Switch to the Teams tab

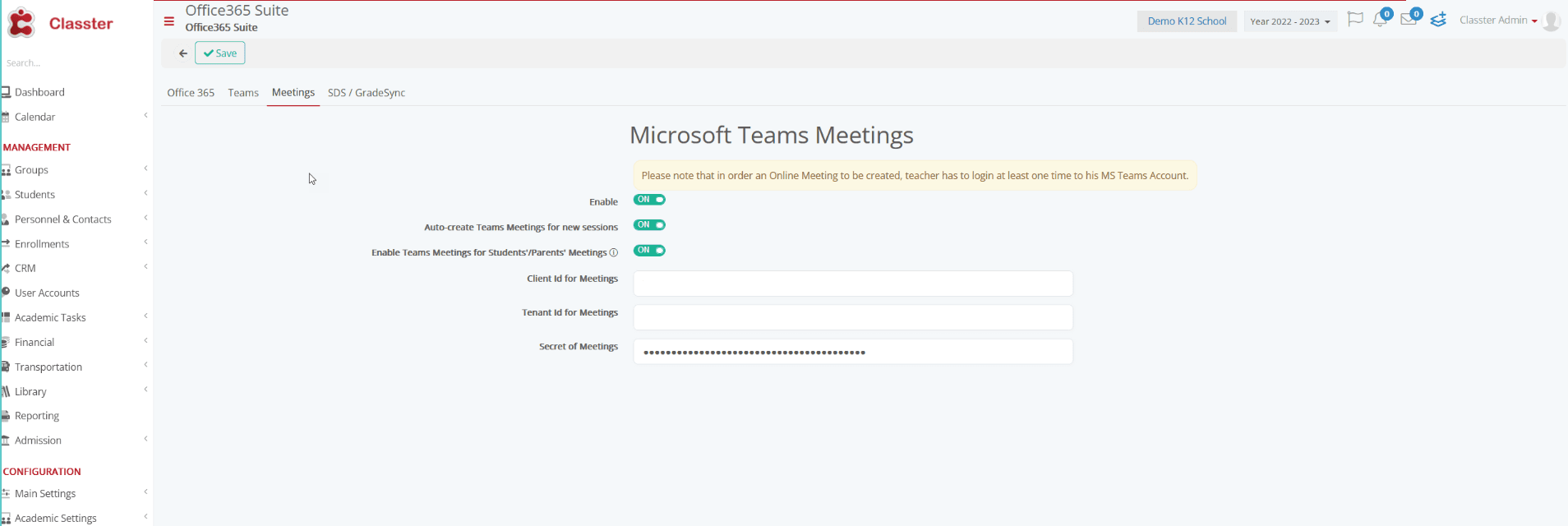point(243,93)
